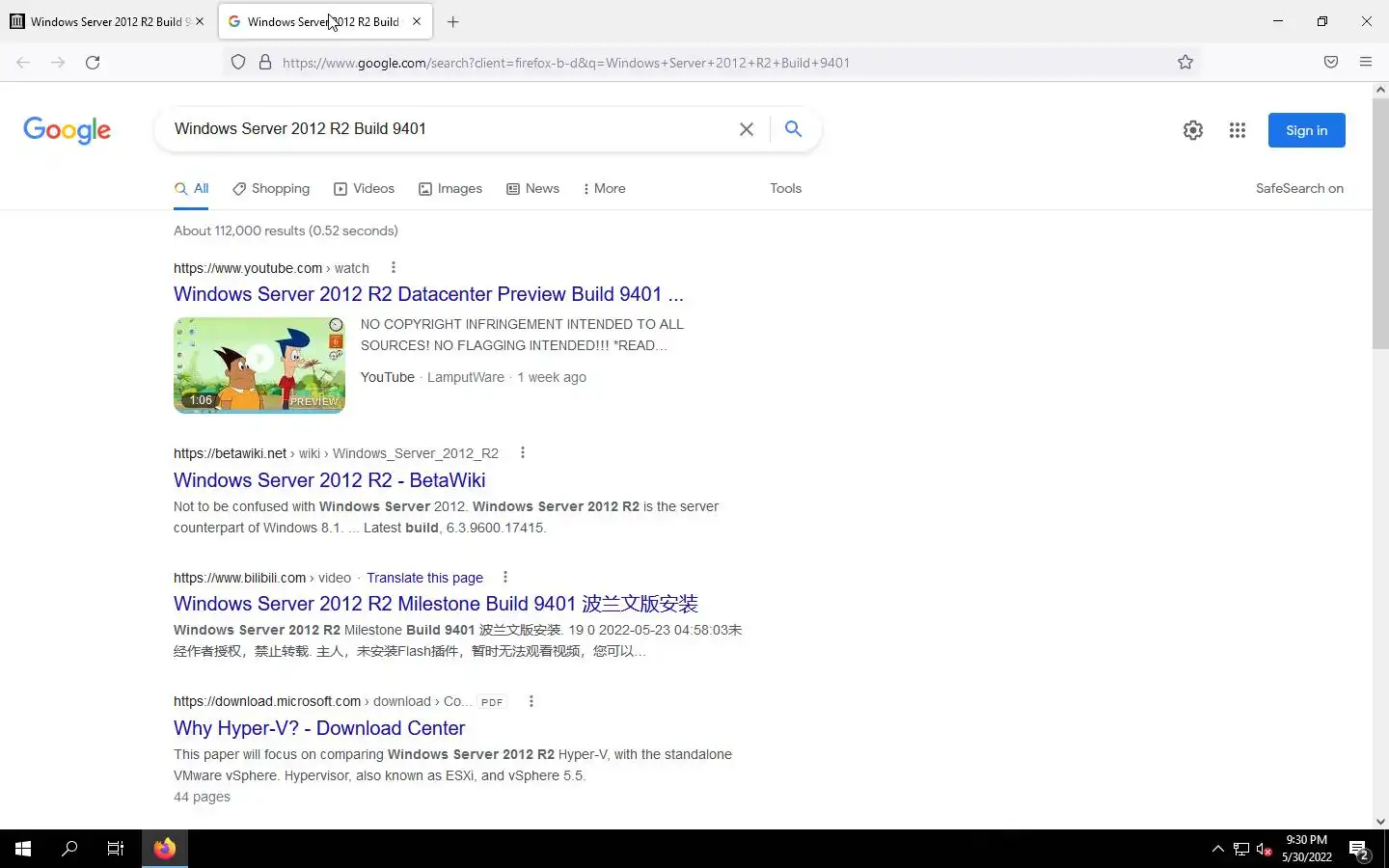Bookmark this page with the star icon
The height and width of the screenshot is (868, 1389).
[1185, 63]
